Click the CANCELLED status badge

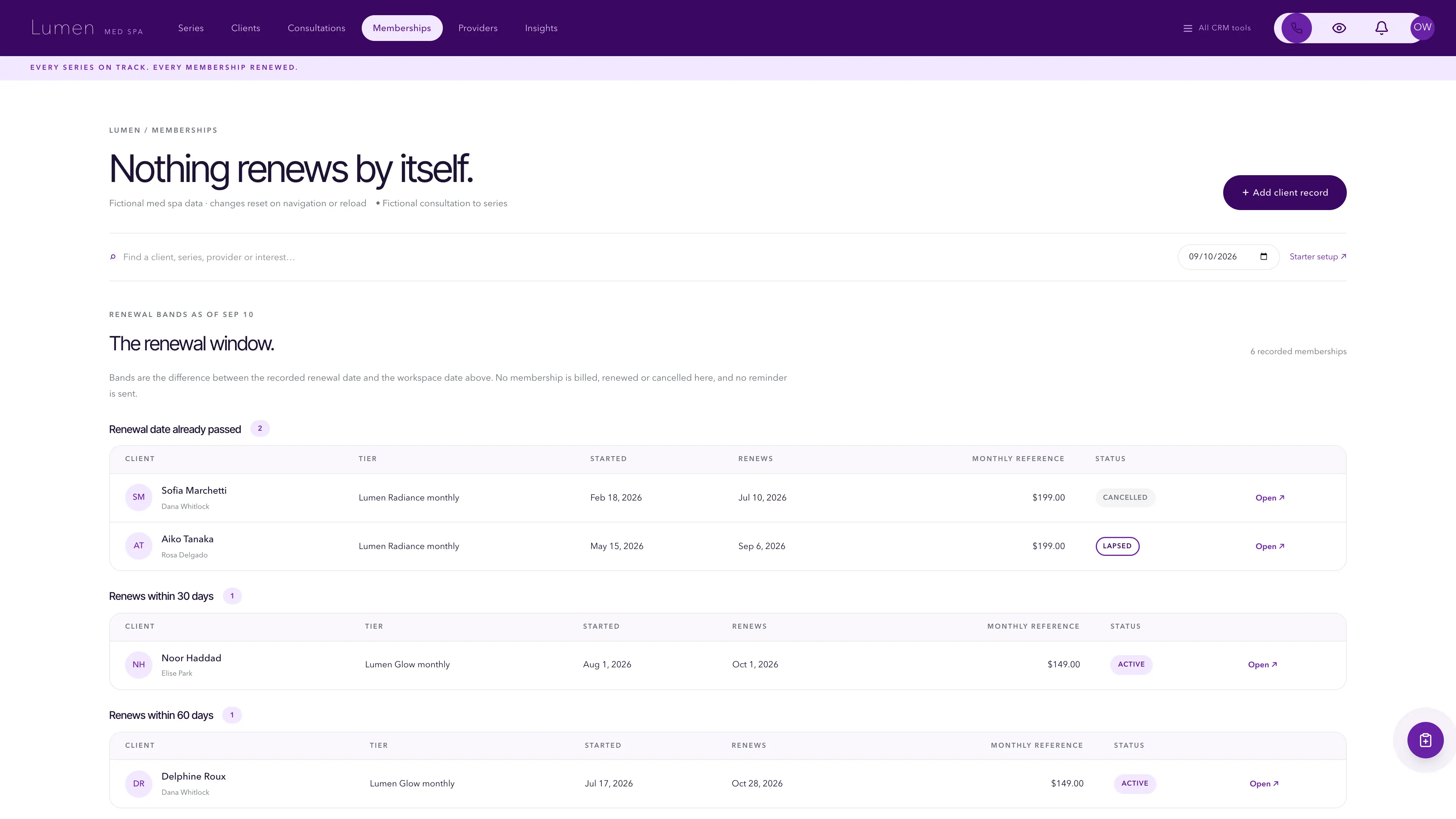(1125, 497)
